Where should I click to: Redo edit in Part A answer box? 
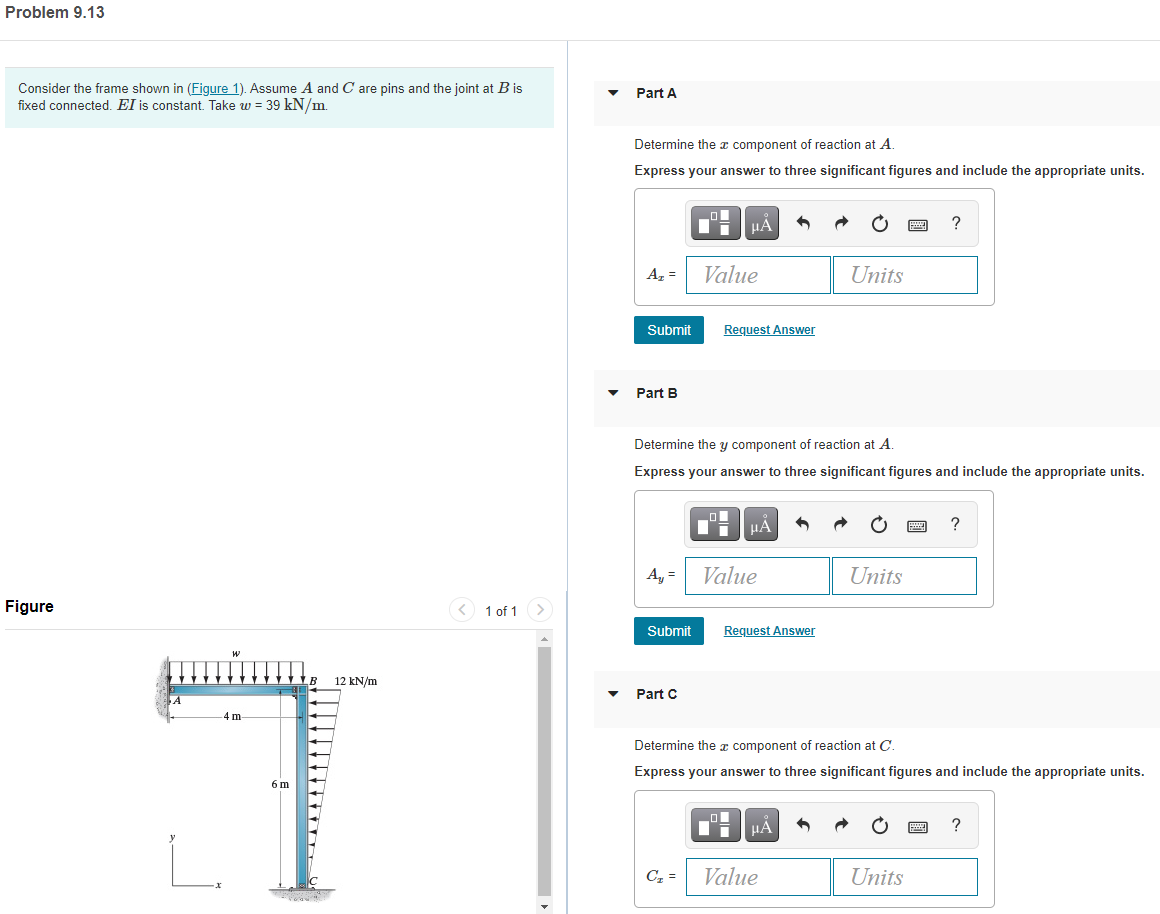(x=841, y=223)
